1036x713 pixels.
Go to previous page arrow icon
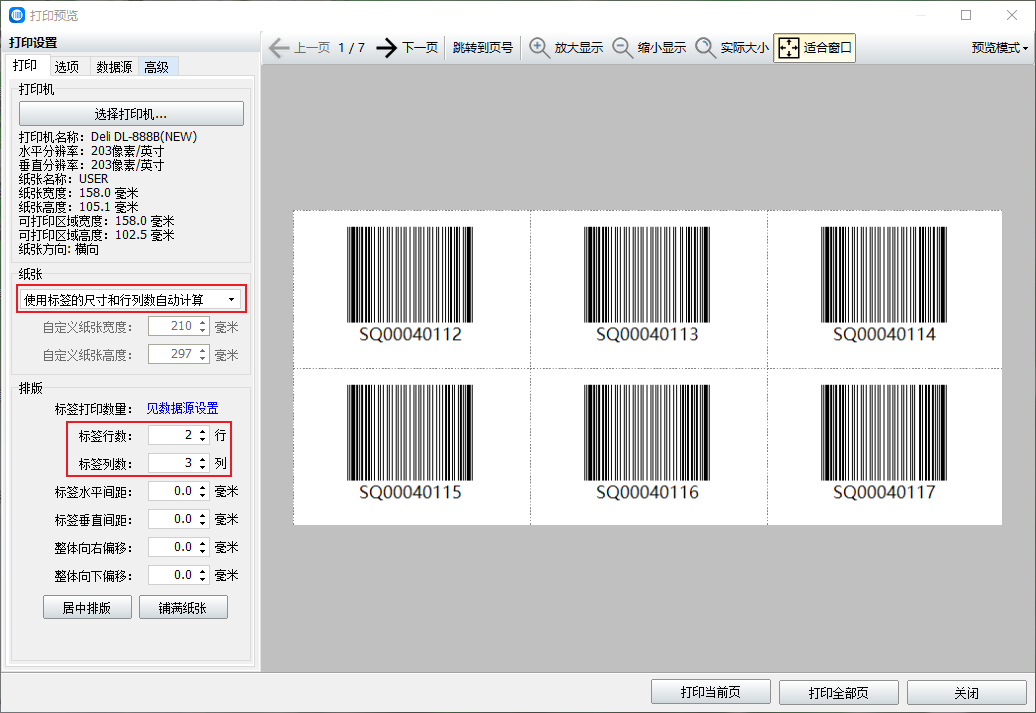[x=279, y=48]
